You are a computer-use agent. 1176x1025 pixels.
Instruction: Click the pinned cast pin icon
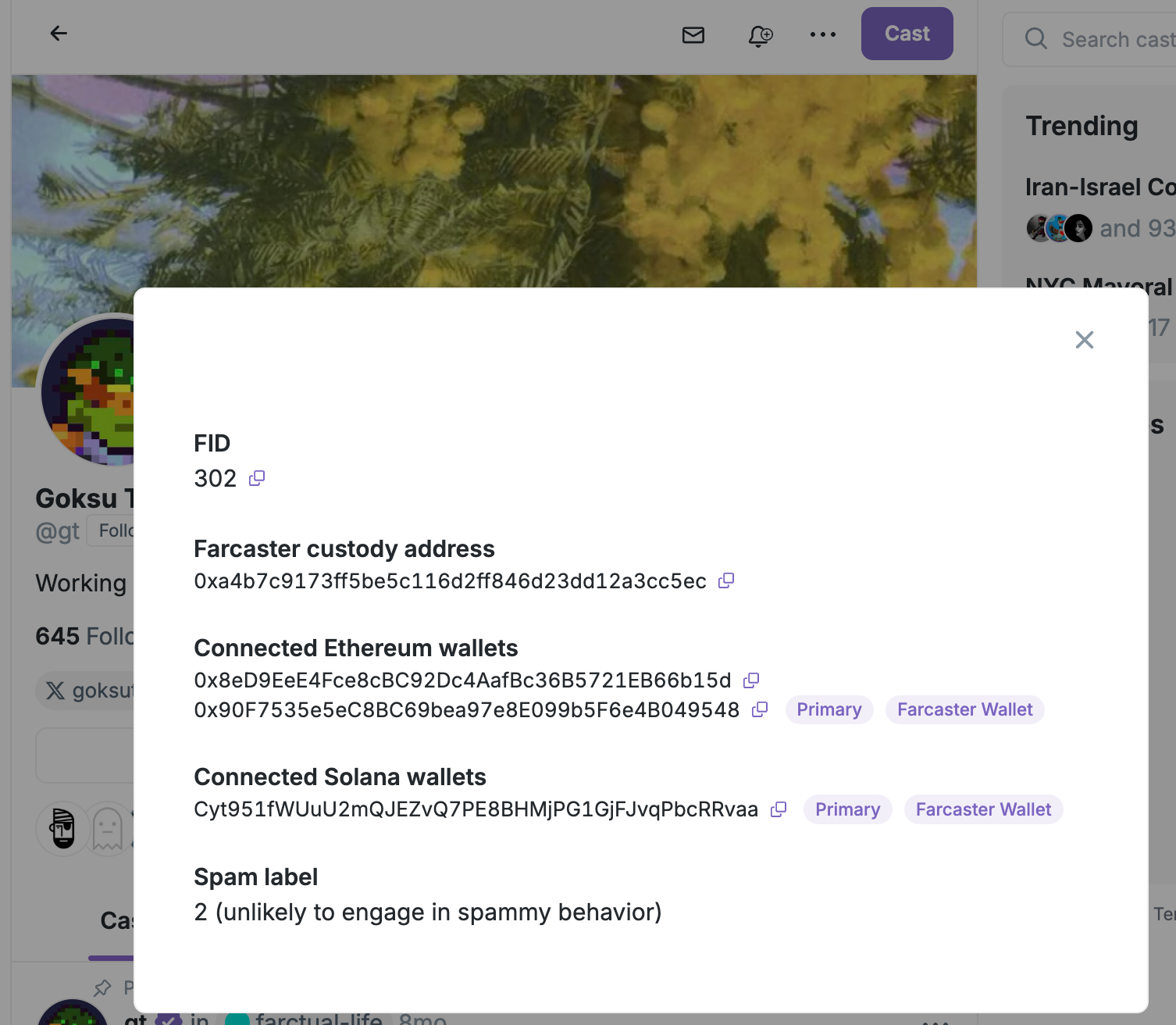tap(102, 988)
